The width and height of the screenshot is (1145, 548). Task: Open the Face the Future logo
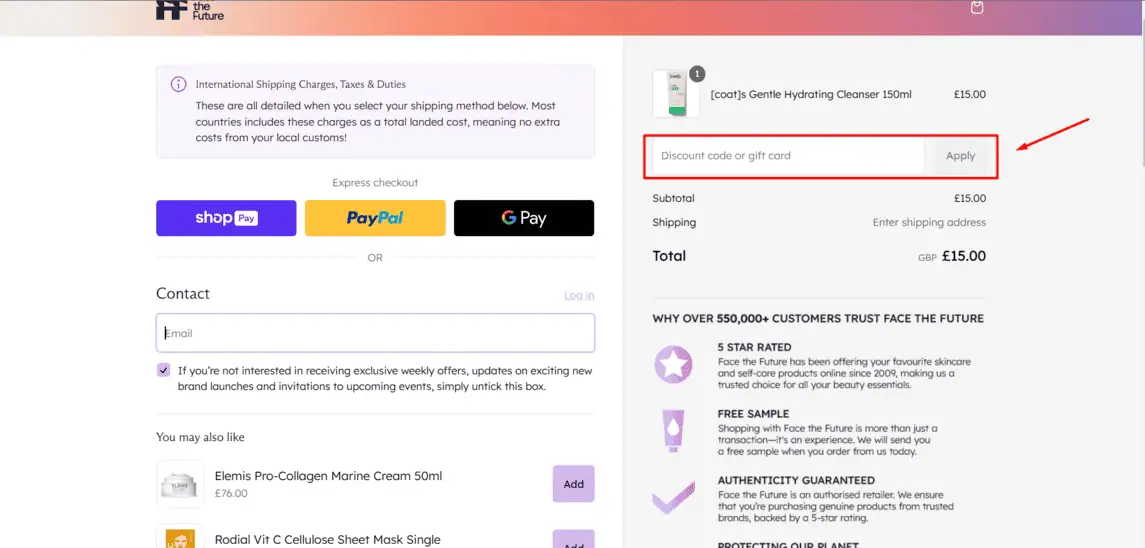190,10
